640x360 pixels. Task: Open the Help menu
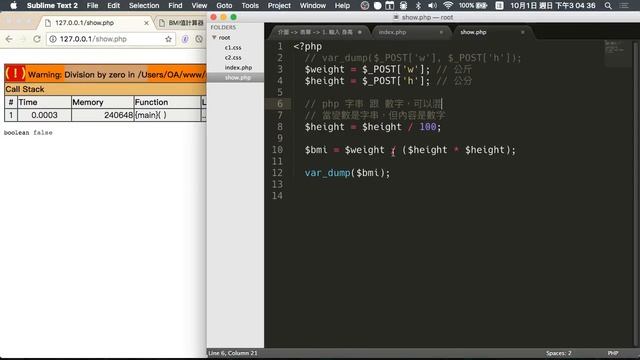(342, 5)
